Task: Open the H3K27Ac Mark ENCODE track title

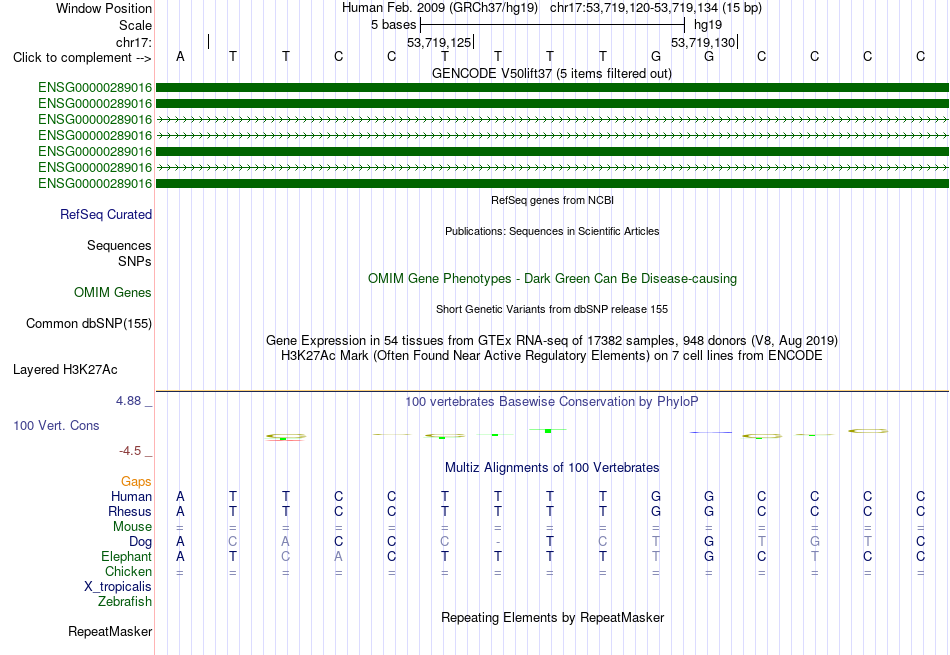Action: tap(552, 356)
